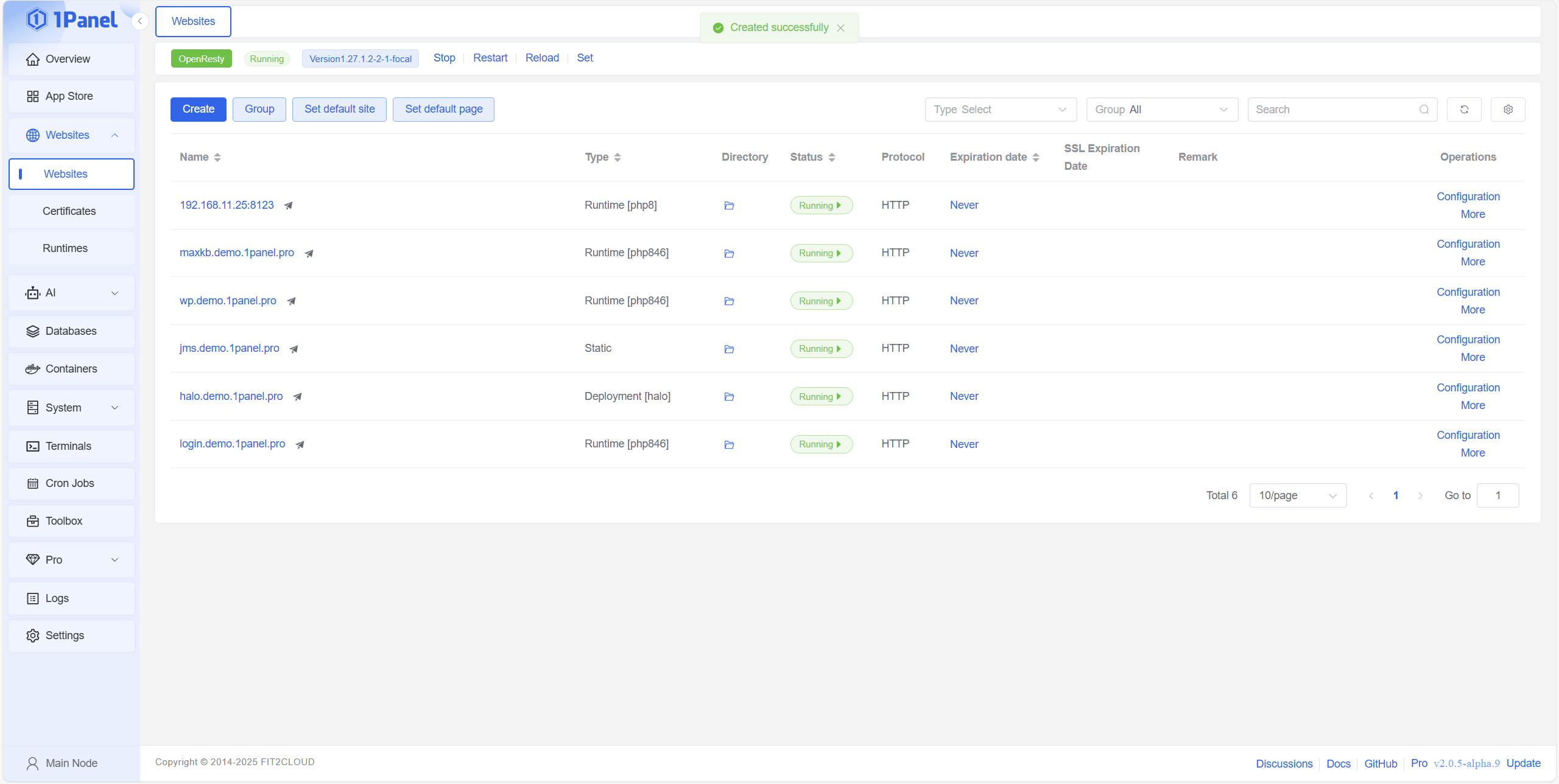Restart OpenResty via the Restart link
The width and height of the screenshot is (1559, 784).
(x=490, y=58)
